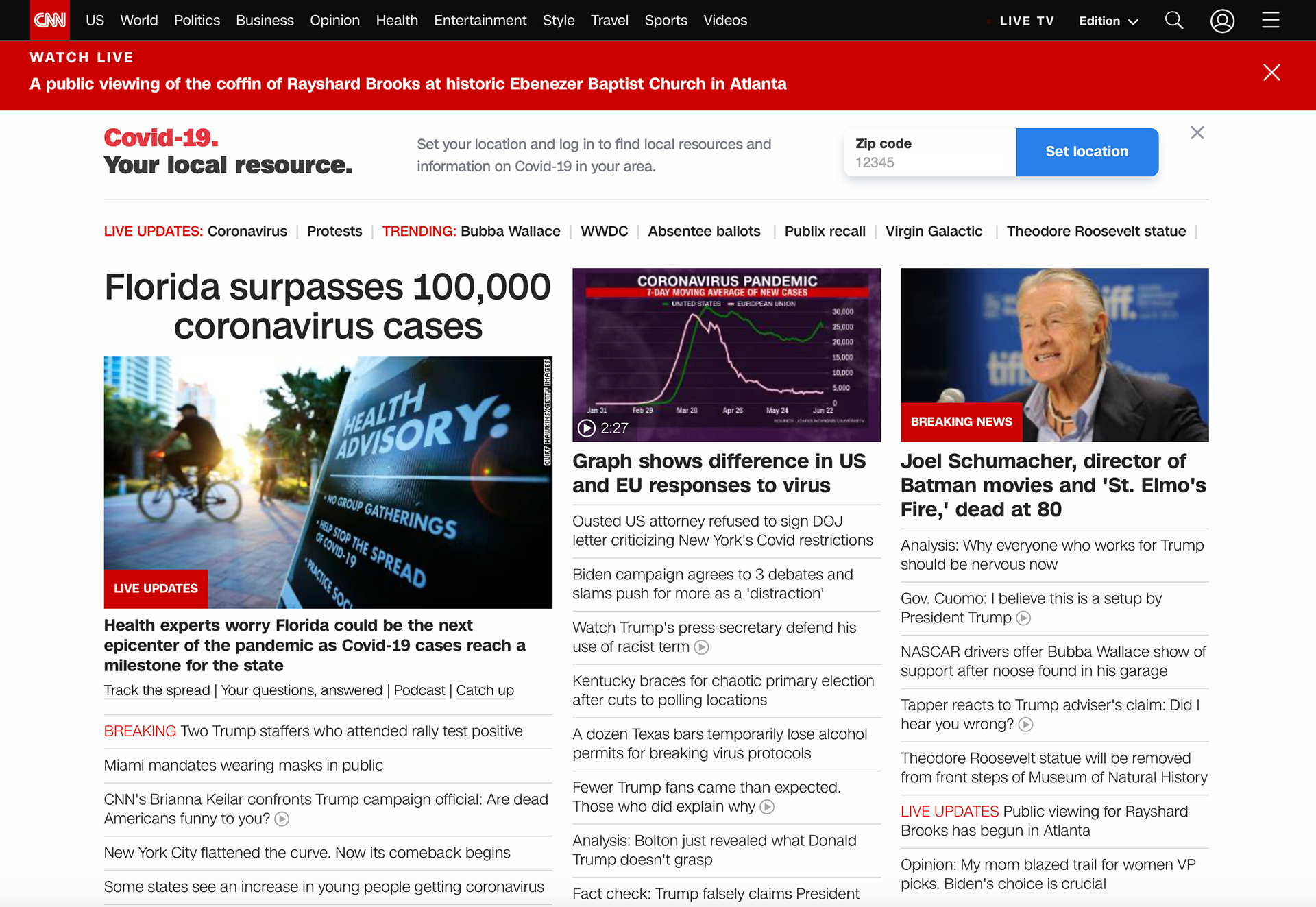
Task: Go to the World section
Action: point(139,21)
